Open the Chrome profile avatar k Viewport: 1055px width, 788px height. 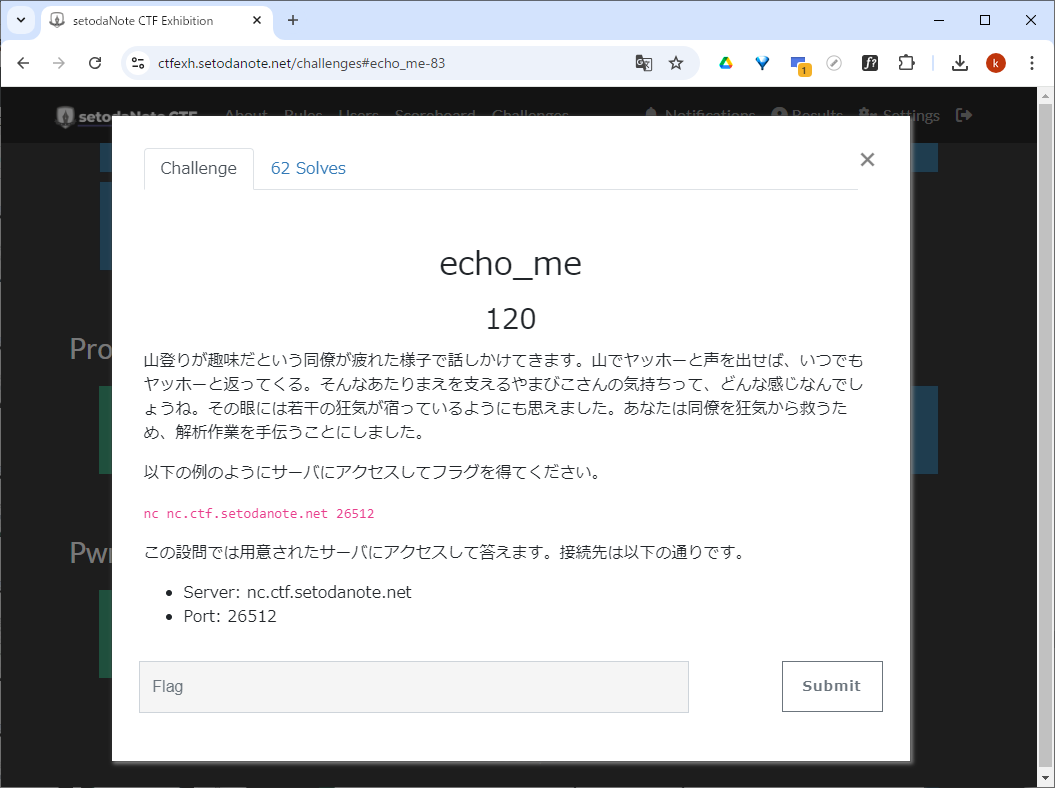[996, 63]
